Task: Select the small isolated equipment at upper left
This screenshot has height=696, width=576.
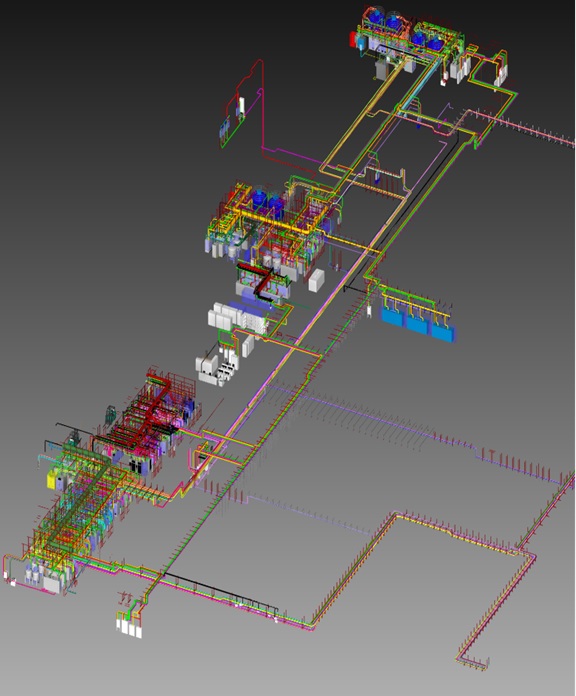Action: (x=232, y=120)
